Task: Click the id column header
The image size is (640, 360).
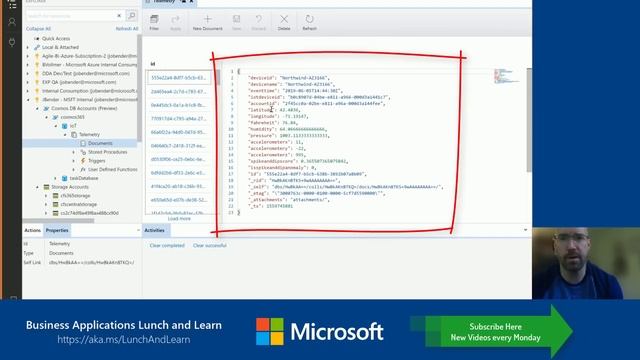Action: (x=153, y=64)
